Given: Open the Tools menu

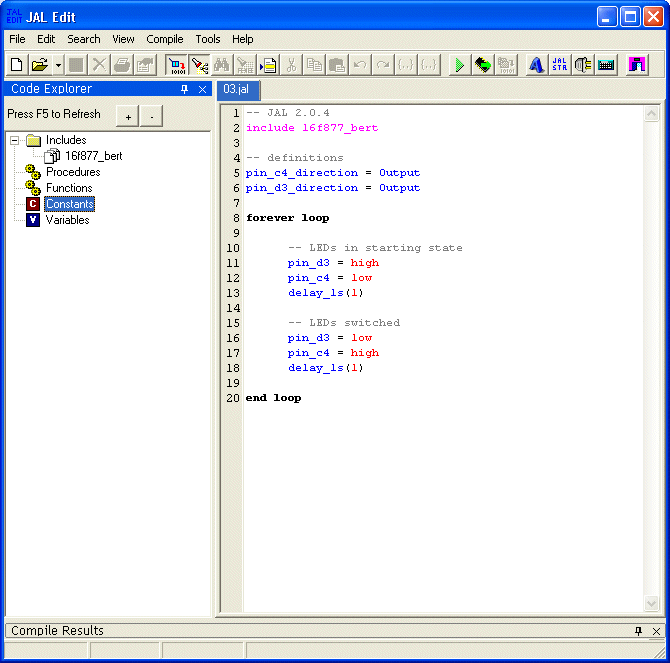Looking at the screenshot, I should 208,39.
